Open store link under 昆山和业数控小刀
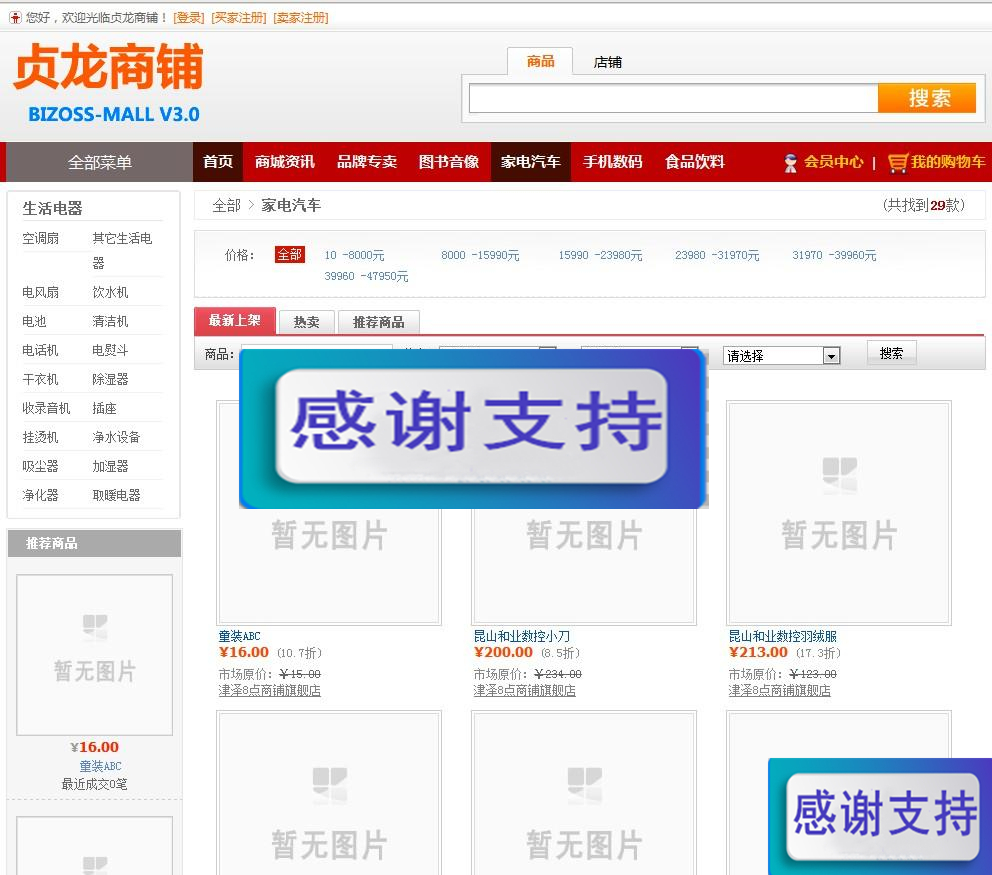Viewport: 992px width, 875px height. point(524,690)
